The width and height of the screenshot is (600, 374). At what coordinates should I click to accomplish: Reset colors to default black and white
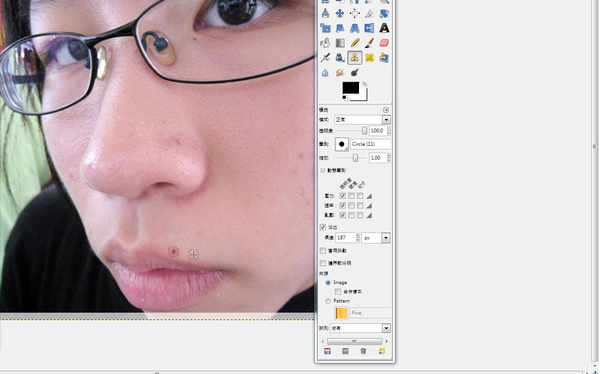pyautogui.click(x=344, y=98)
